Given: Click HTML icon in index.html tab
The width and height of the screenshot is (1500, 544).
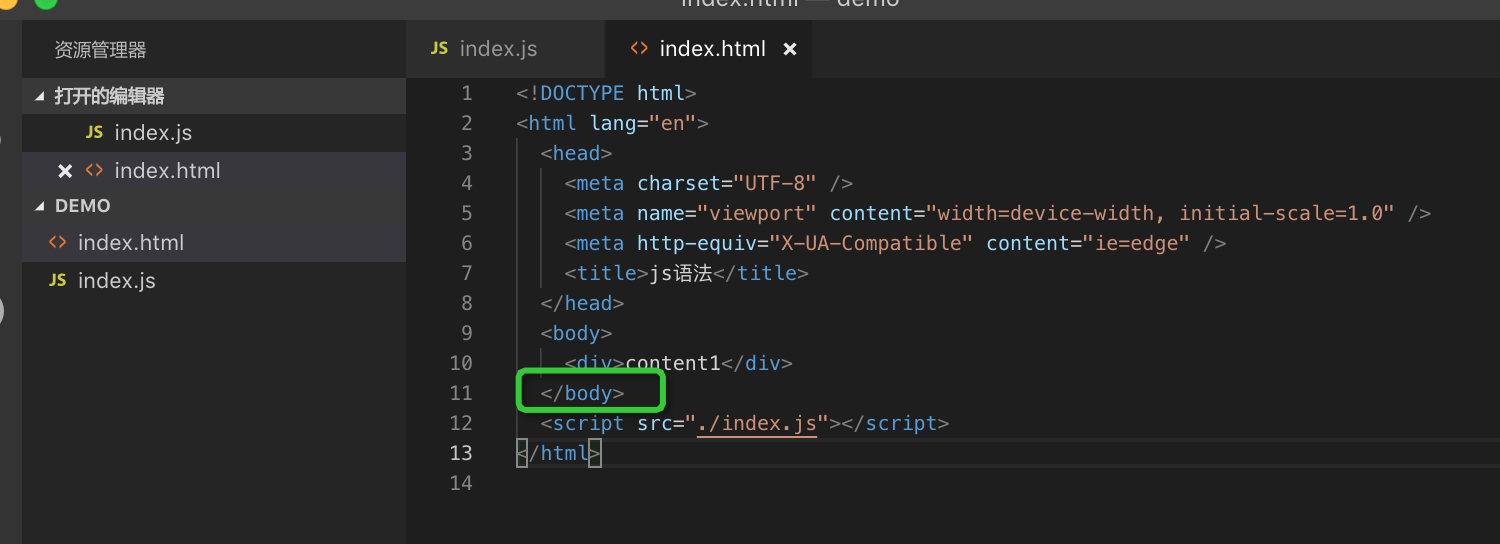Looking at the screenshot, I should (x=640, y=49).
